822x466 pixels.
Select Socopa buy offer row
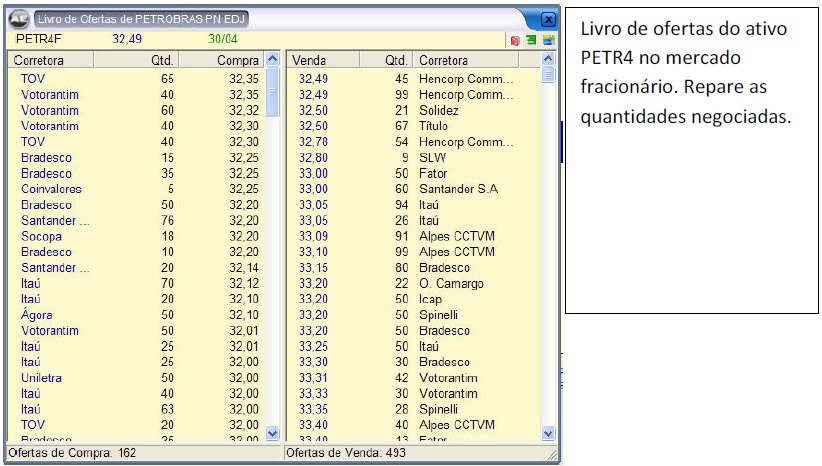[136, 236]
